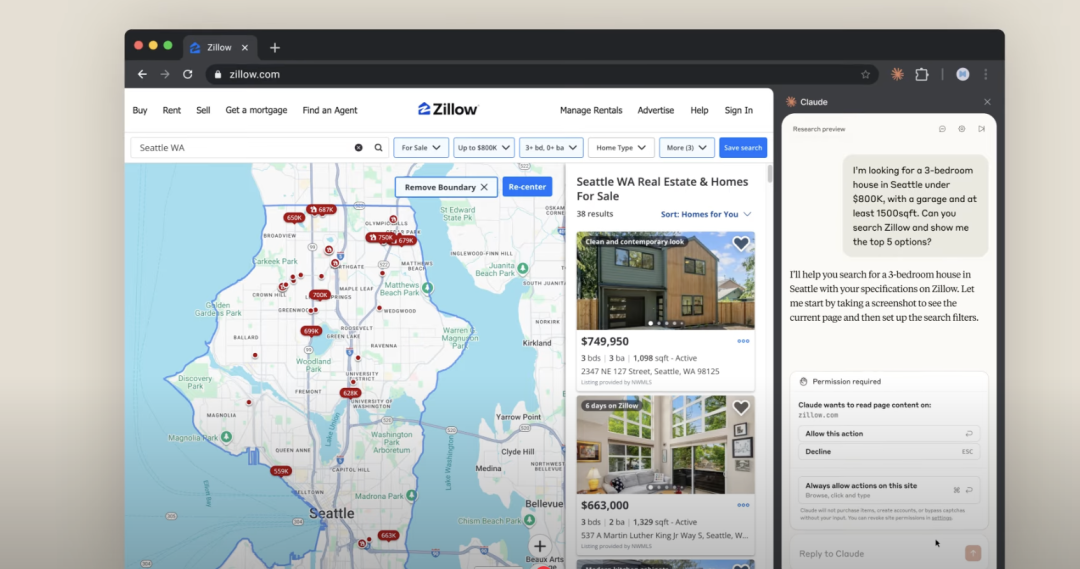Close the Zillow browser tab
Image resolution: width=1080 pixels, height=569 pixels.
(245, 48)
